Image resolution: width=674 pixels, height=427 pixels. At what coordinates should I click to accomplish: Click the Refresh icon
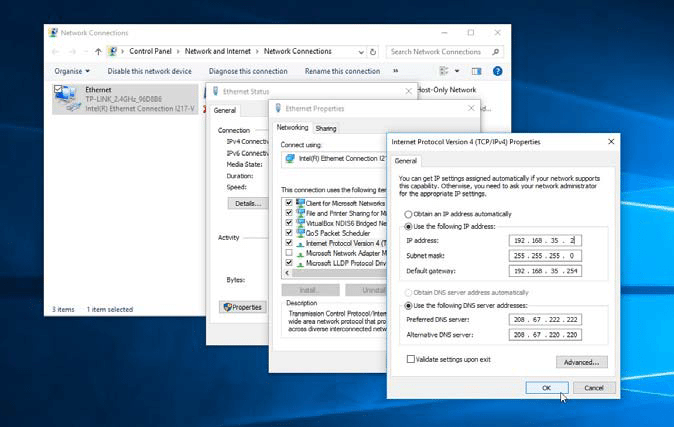tap(373, 52)
